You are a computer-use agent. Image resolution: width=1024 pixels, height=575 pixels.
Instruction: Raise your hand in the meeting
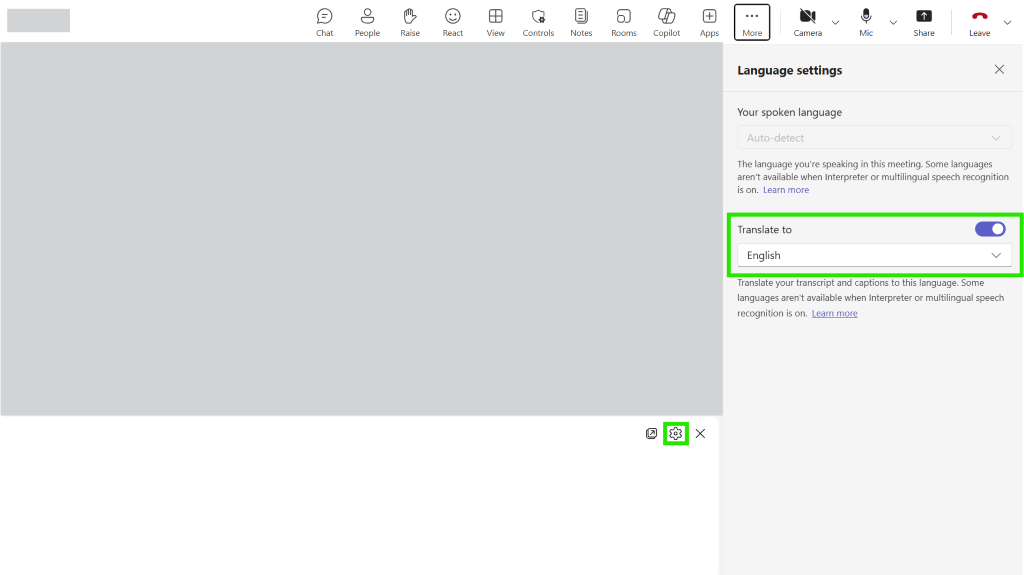[410, 22]
